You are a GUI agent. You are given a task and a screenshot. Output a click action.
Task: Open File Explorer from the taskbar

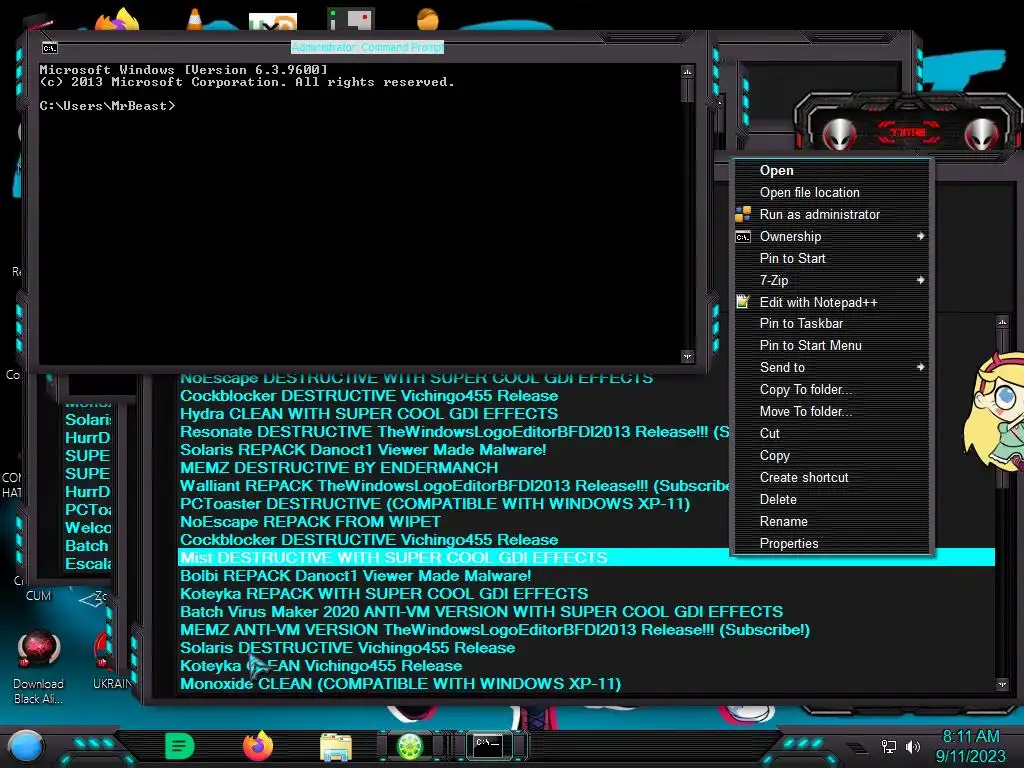(x=336, y=747)
